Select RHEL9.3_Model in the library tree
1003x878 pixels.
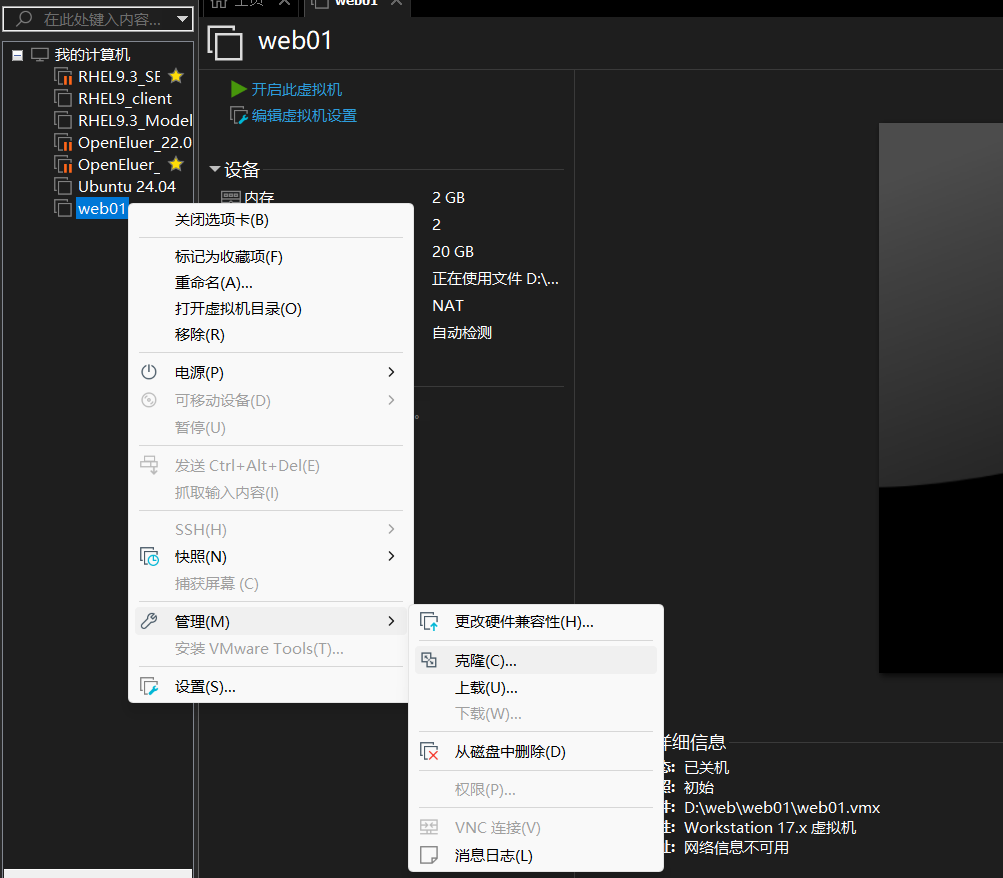tap(134, 120)
